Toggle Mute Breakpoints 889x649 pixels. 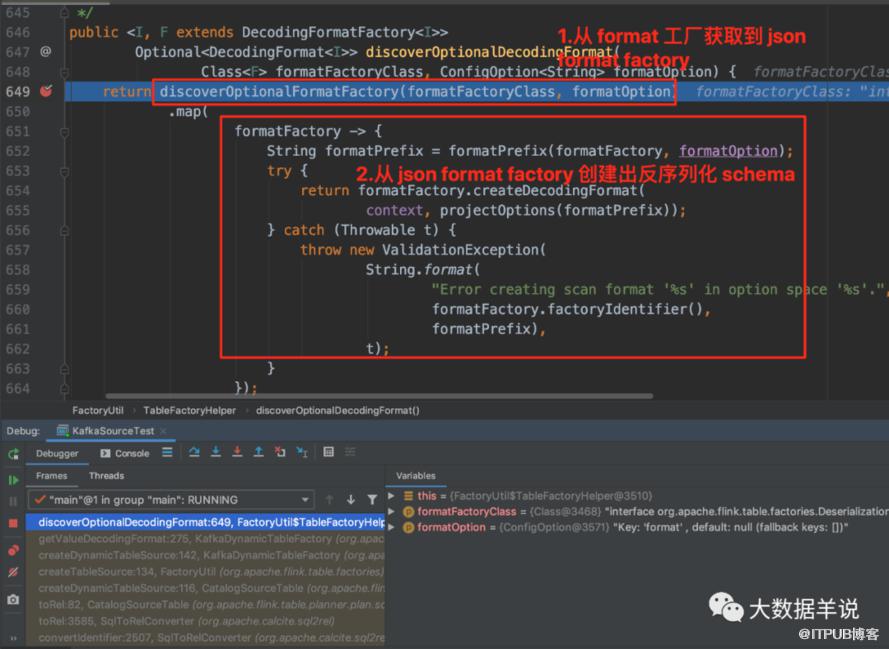[14, 572]
